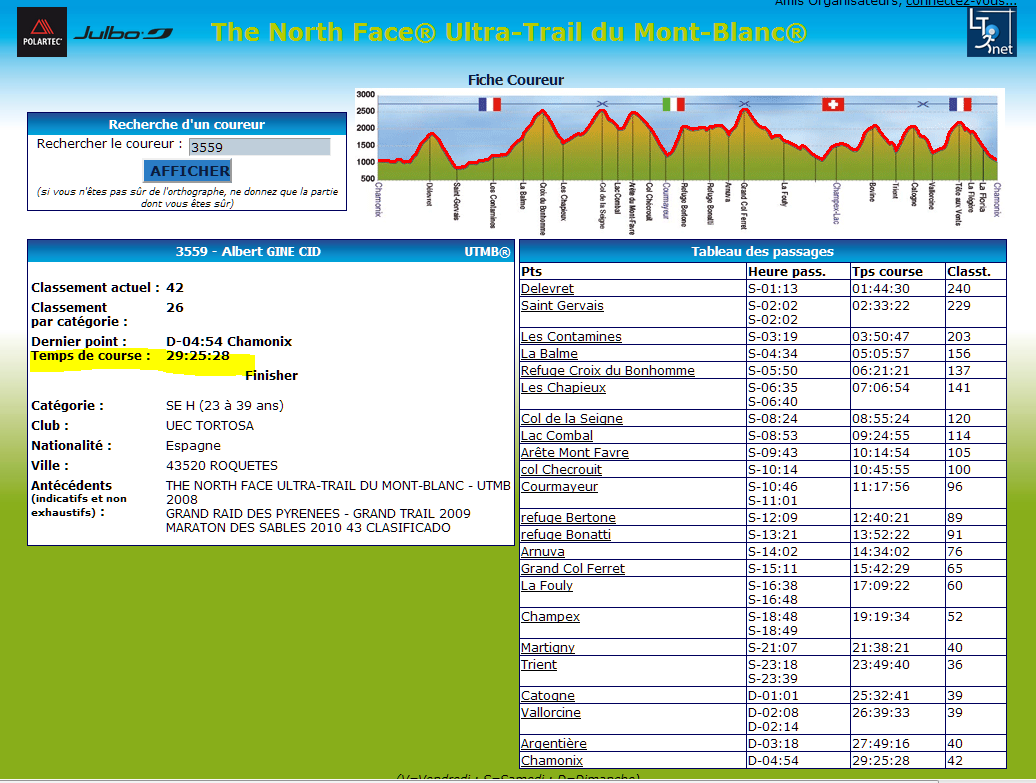
Task: Click the Polartec logo
Action: [42, 32]
